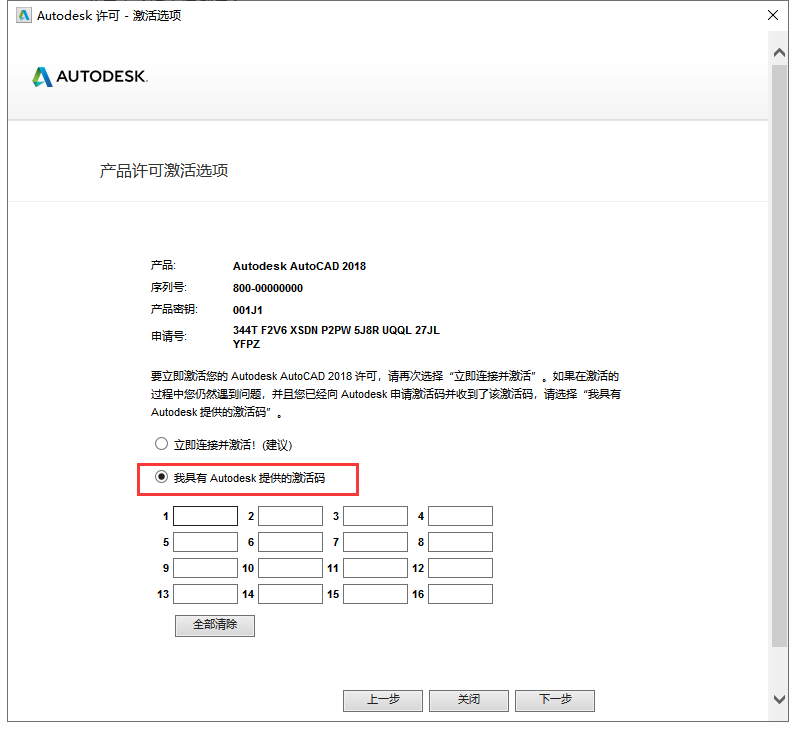
Task: Click the 产品密钥 label
Action: (x=174, y=309)
